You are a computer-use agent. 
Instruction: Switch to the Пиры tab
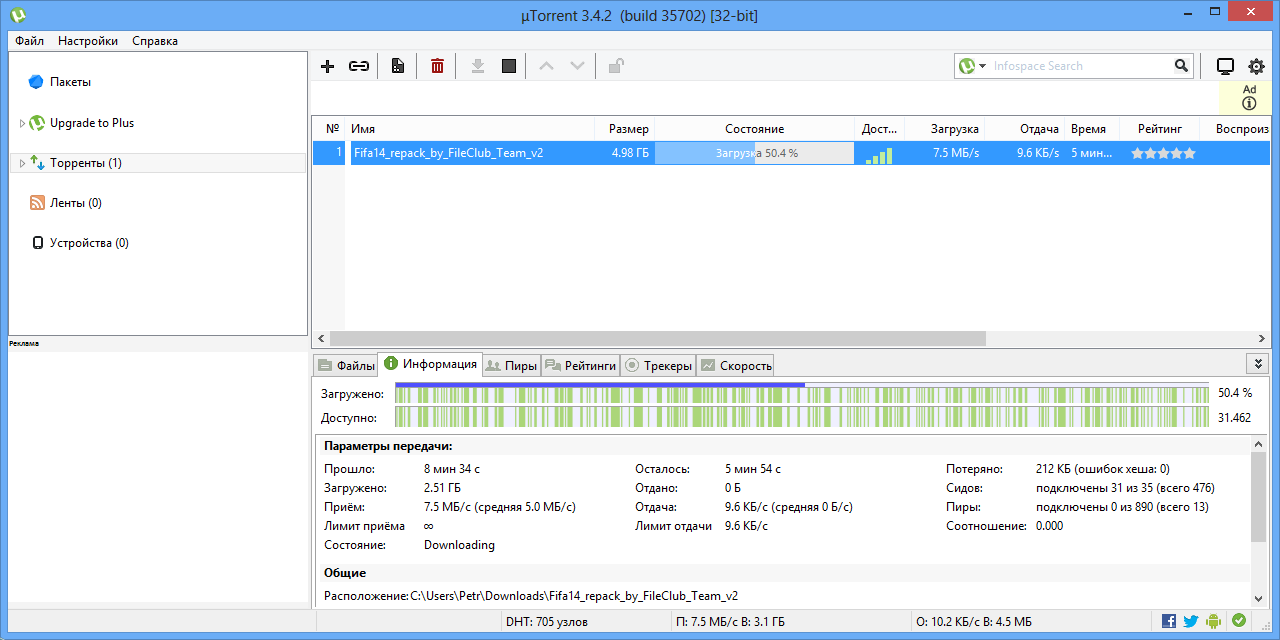[x=512, y=366]
